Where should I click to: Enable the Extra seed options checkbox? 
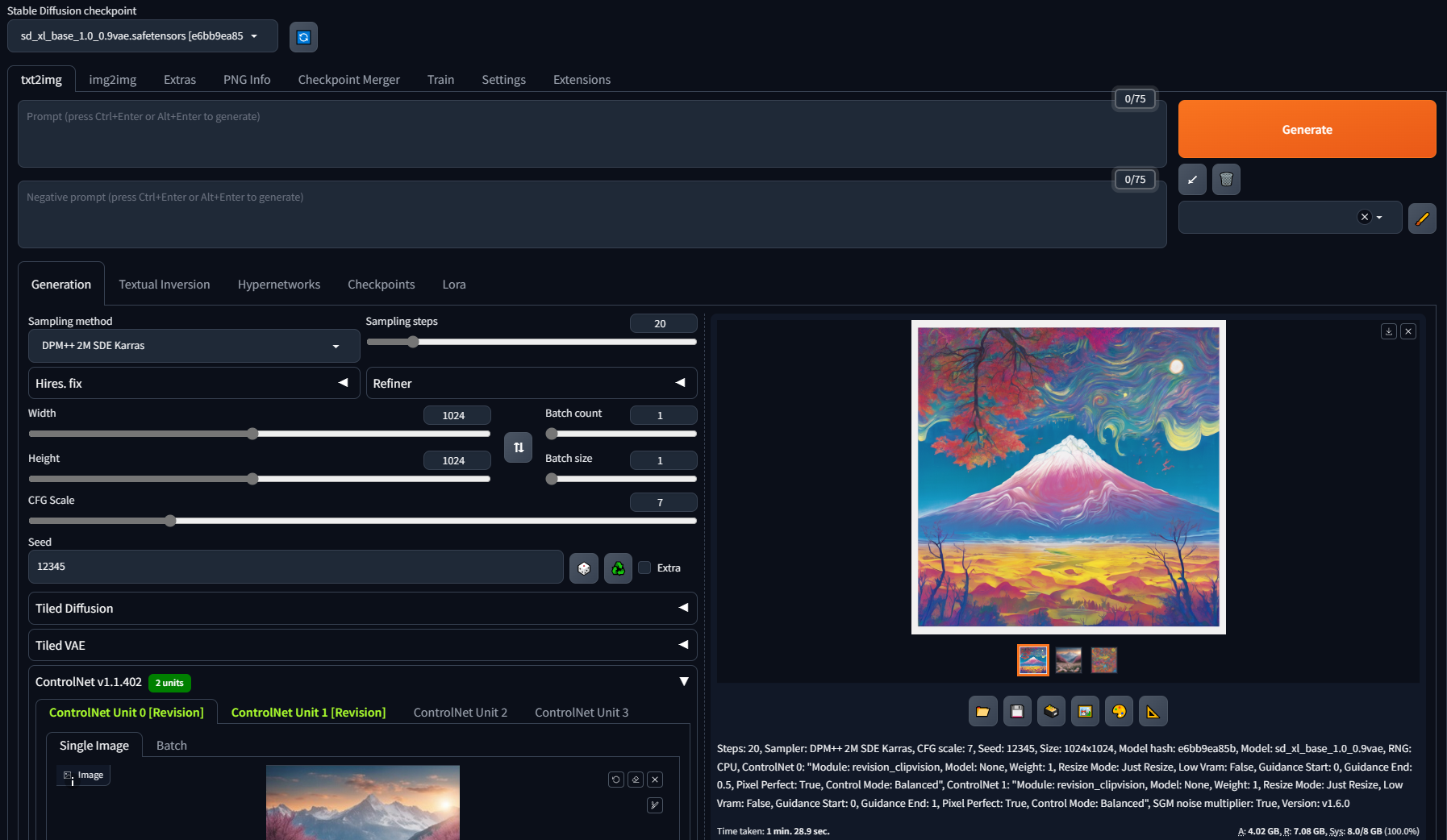coord(644,568)
